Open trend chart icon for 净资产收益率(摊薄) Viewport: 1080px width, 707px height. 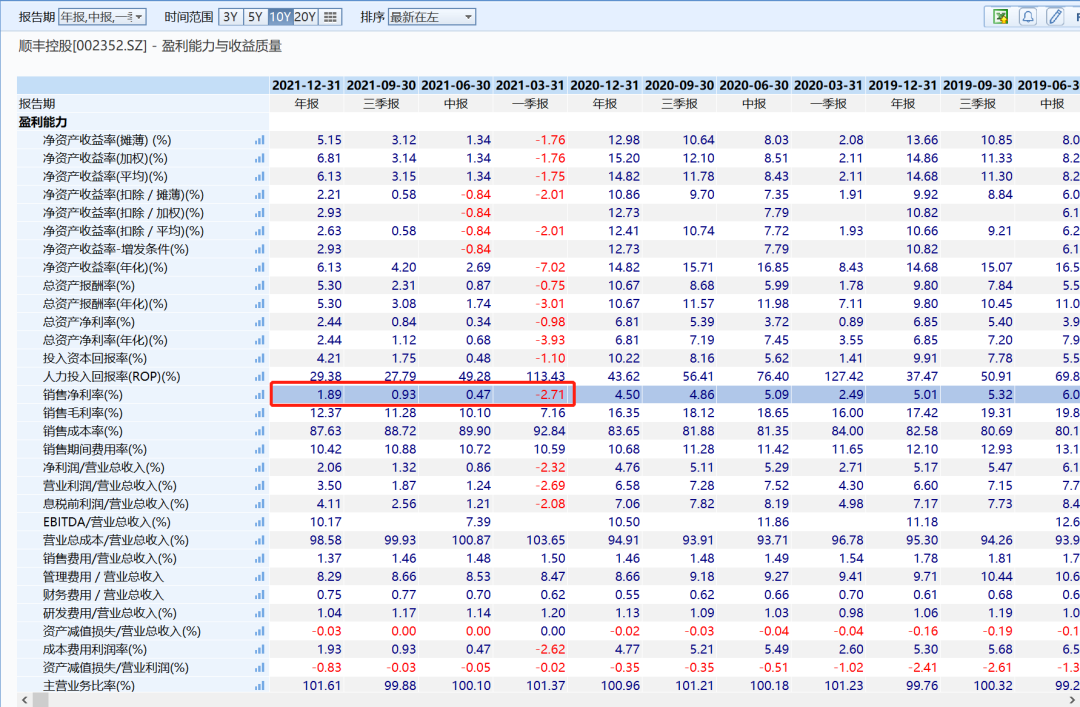260,138
